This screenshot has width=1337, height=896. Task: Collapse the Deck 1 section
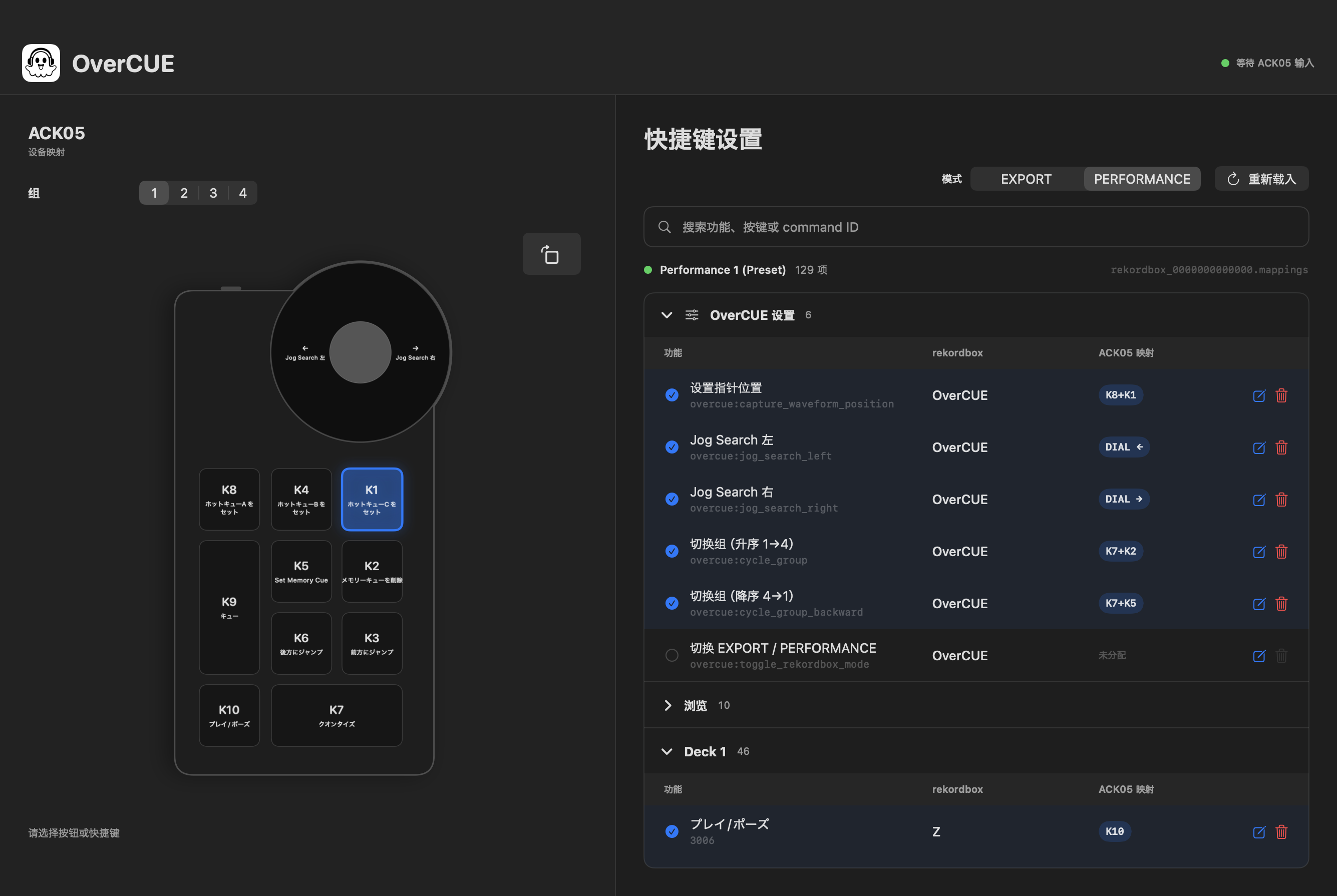[666, 751]
